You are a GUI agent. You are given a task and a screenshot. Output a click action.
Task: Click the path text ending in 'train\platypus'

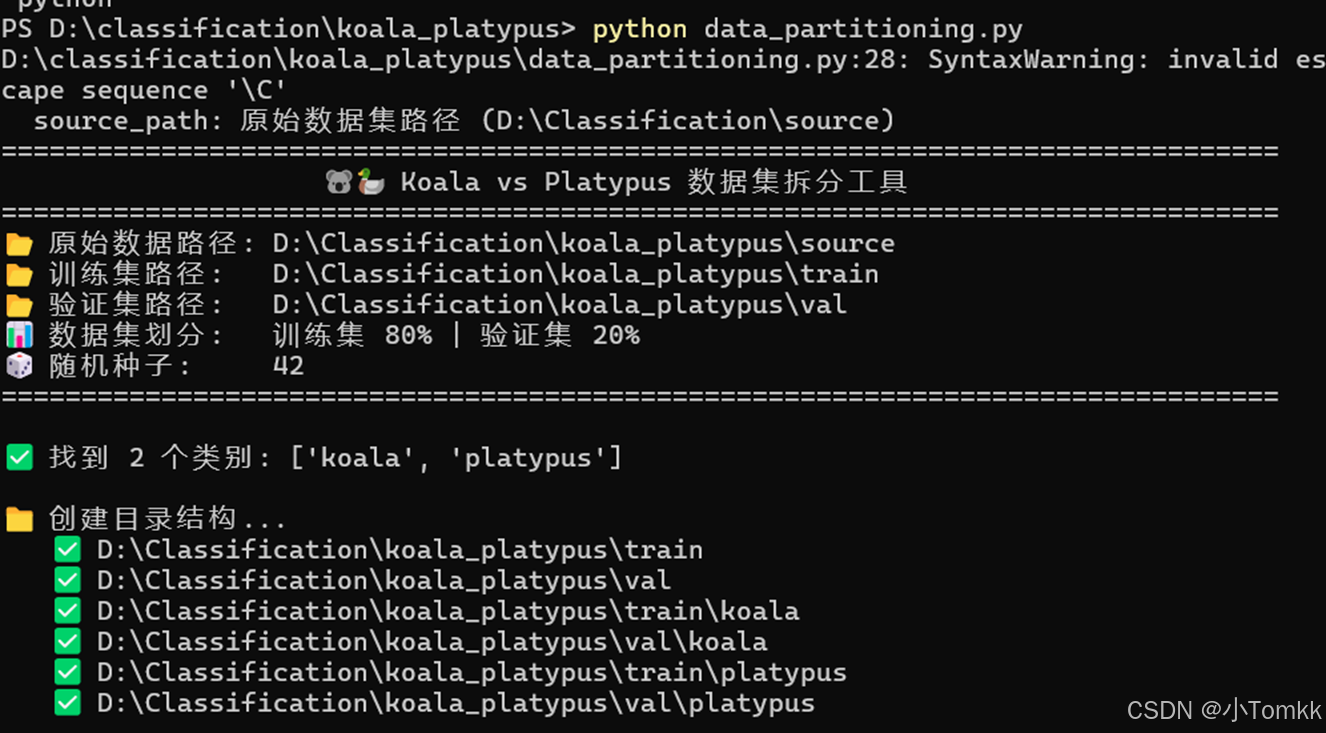tap(472, 672)
